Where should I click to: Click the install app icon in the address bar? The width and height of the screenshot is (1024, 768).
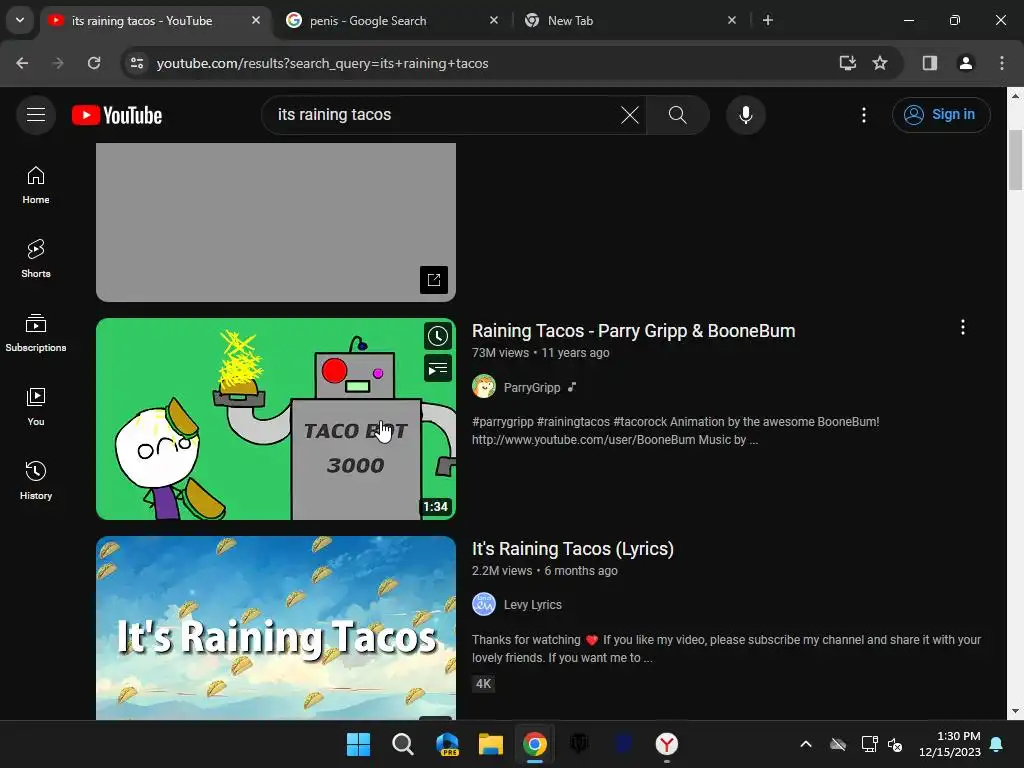tap(847, 63)
